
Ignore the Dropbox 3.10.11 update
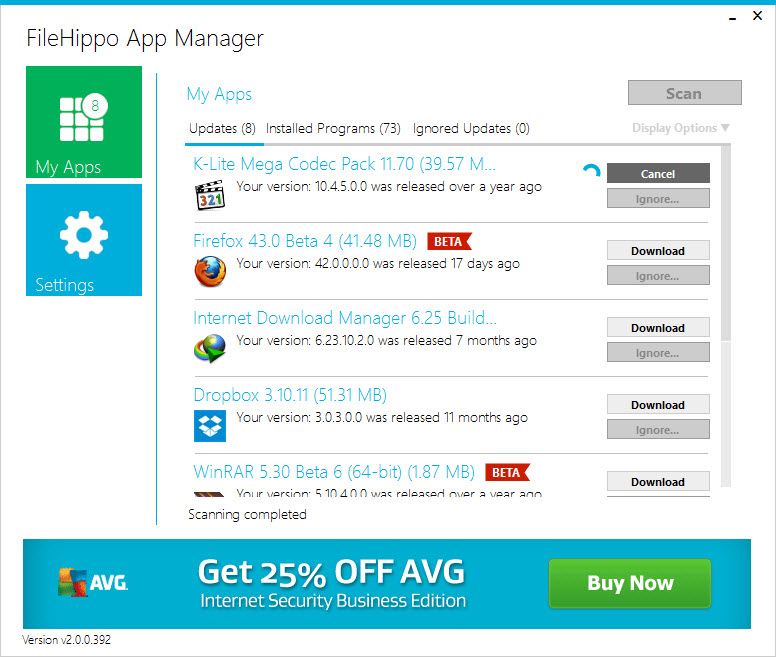658,430
